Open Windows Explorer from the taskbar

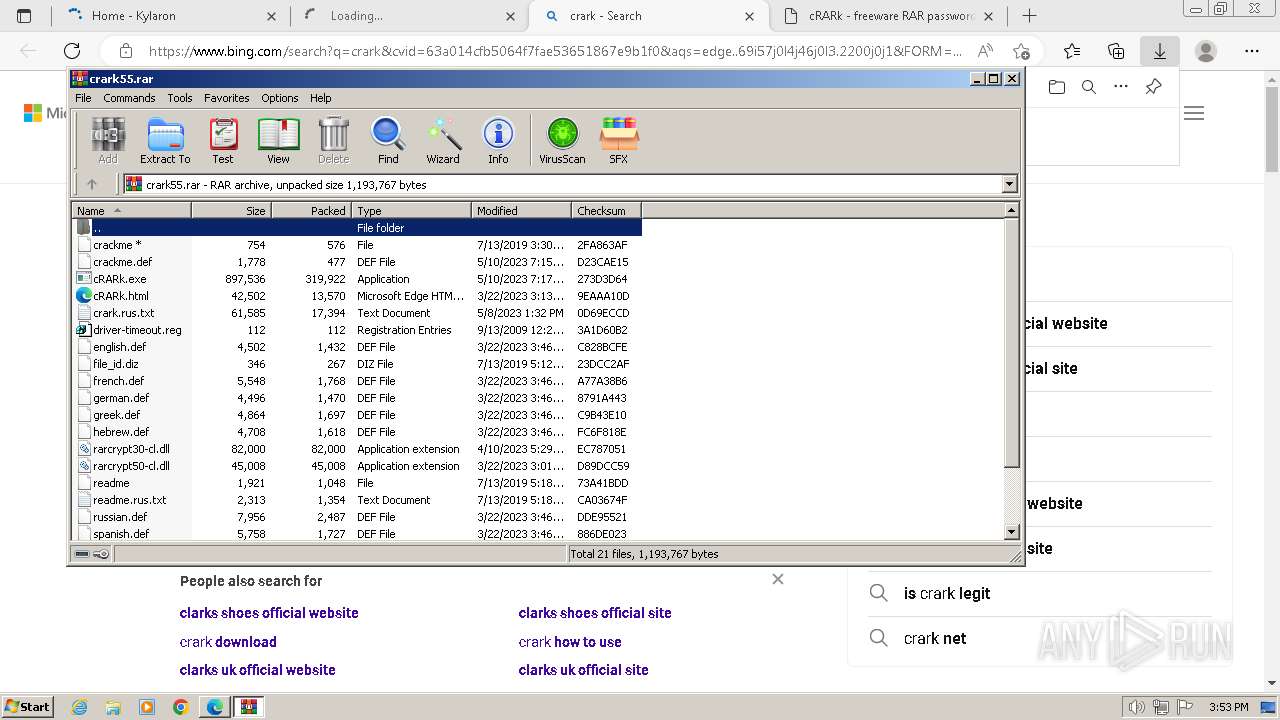(113, 707)
